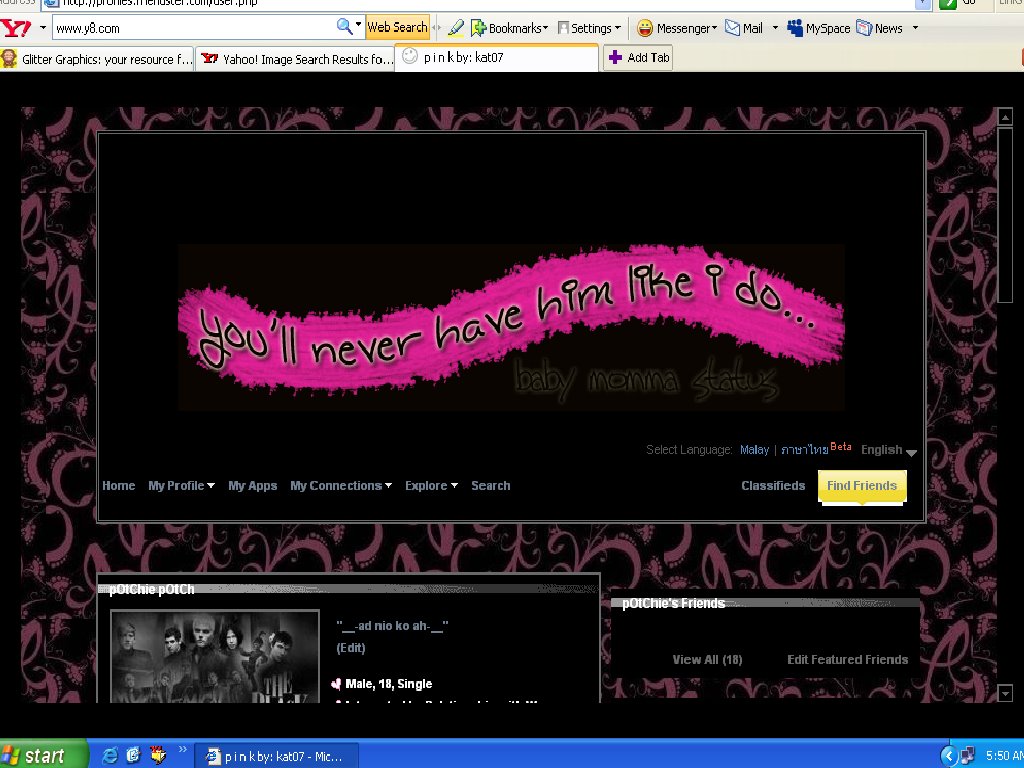1024x768 pixels.
Task: Click Search in the navigation bar
Action: (x=491, y=486)
